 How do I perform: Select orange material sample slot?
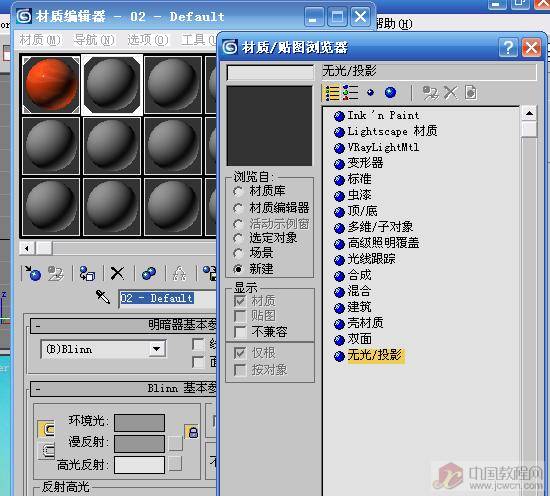[x=51, y=85]
